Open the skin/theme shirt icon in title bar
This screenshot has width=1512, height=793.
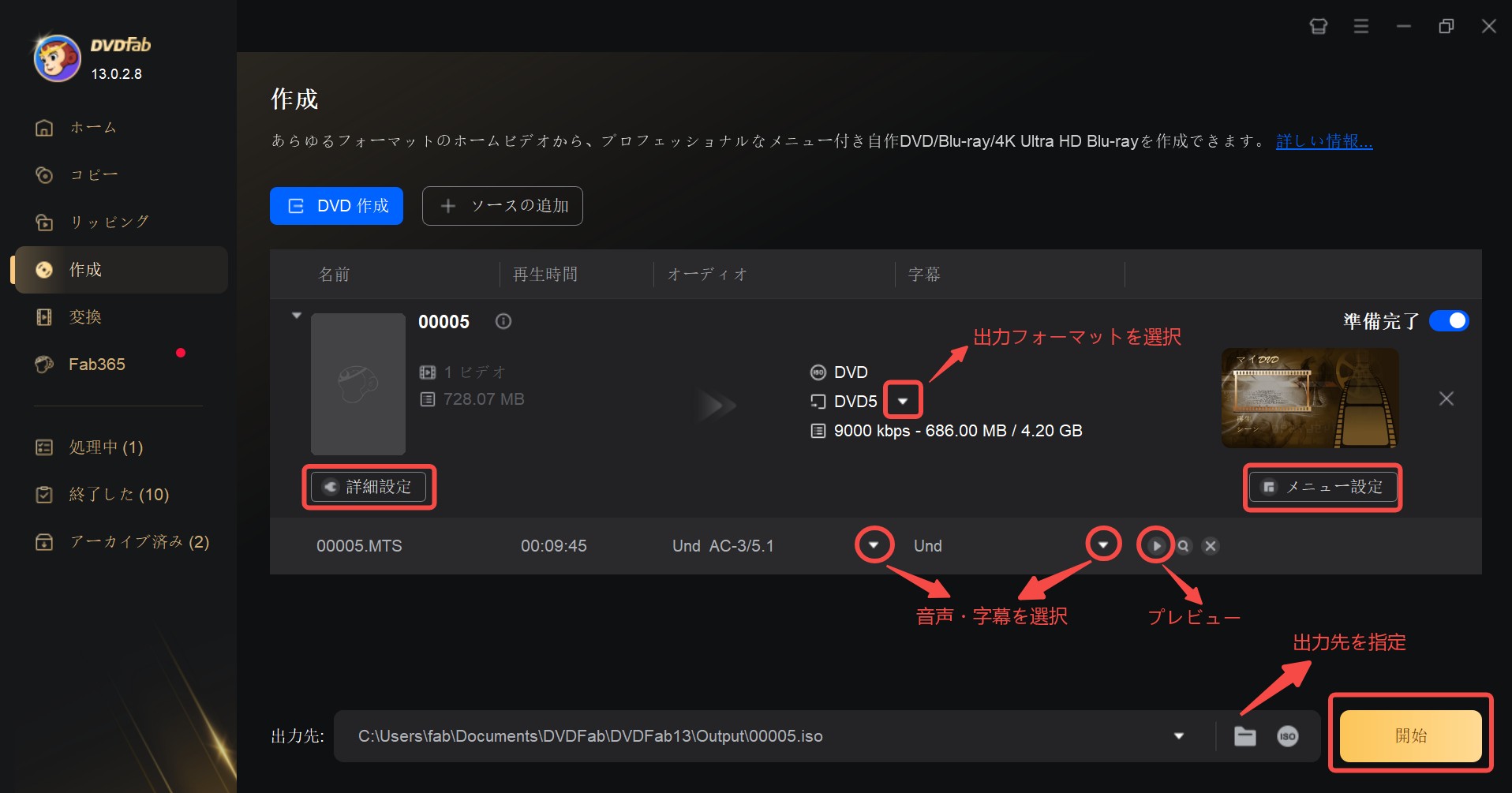1319,26
